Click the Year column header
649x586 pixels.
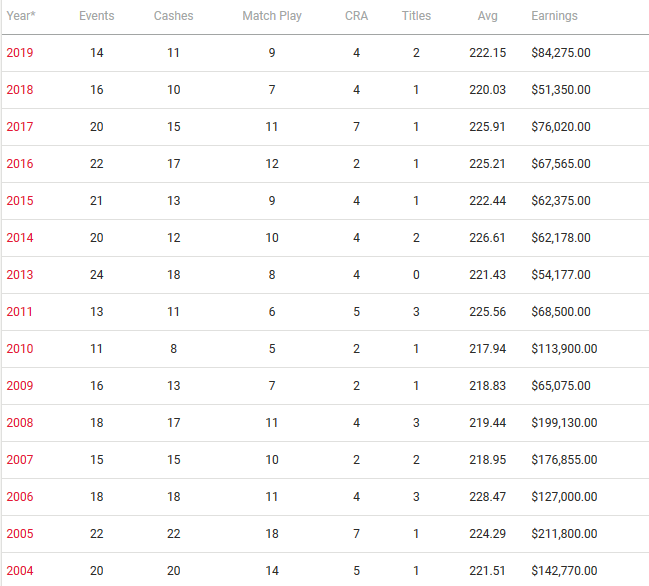point(21,16)
